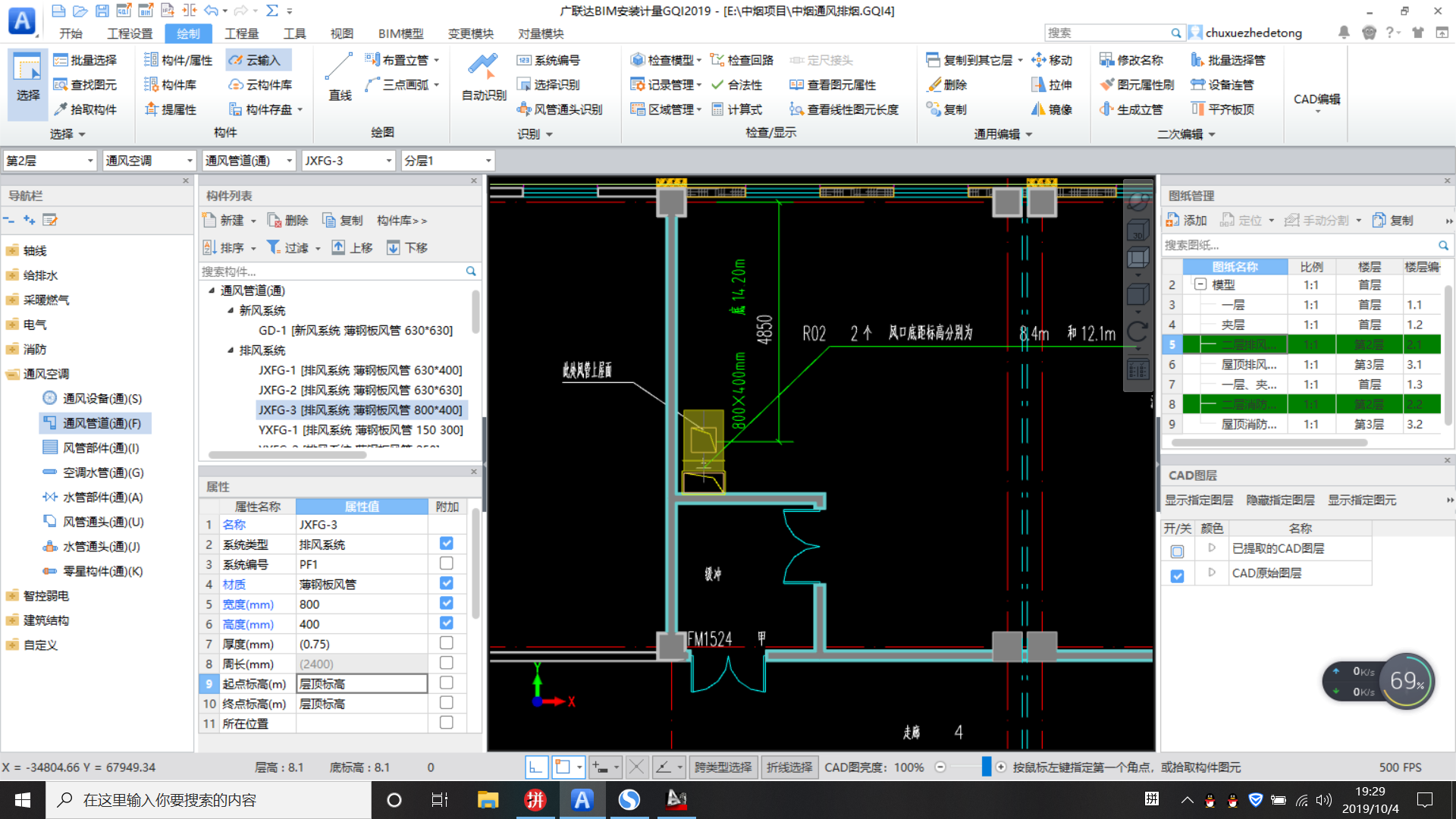Click the 设备连管 tool
The image size is (1456, 819).
coord(1222,85)
